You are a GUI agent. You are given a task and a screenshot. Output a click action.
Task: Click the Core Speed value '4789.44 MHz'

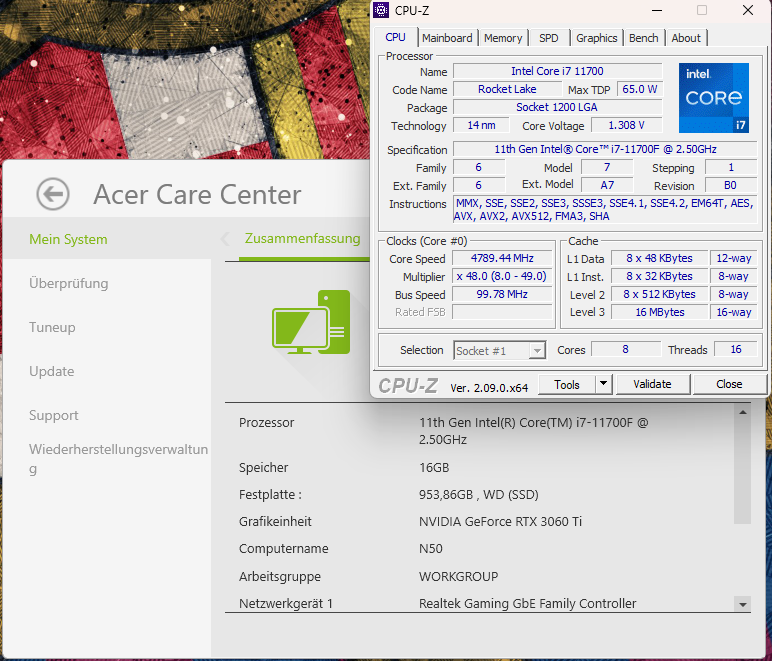[502, 258]
